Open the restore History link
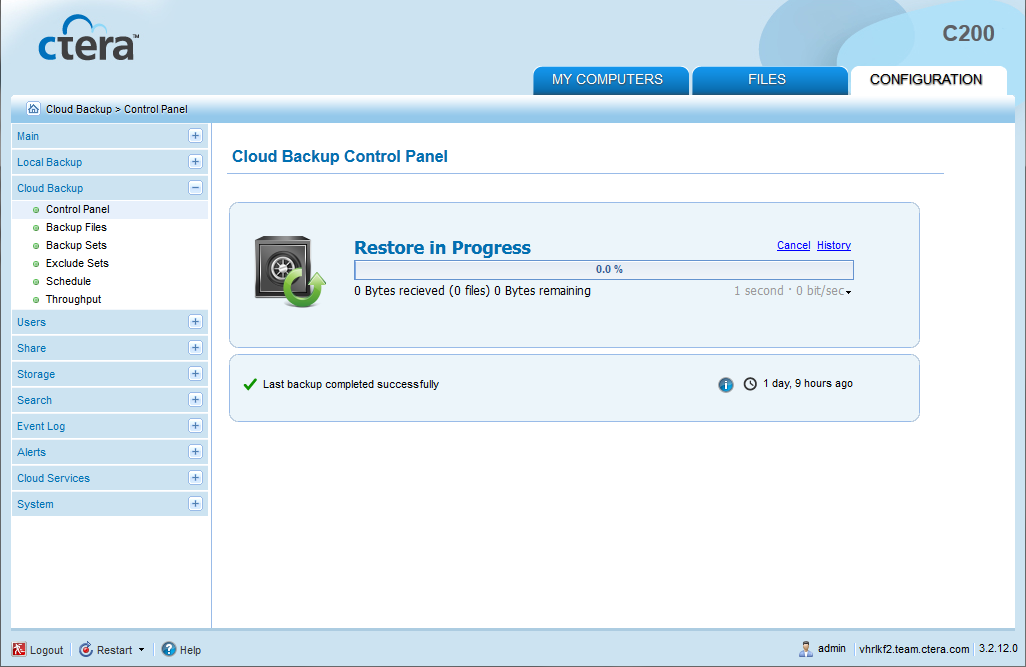 pos(834,245)
